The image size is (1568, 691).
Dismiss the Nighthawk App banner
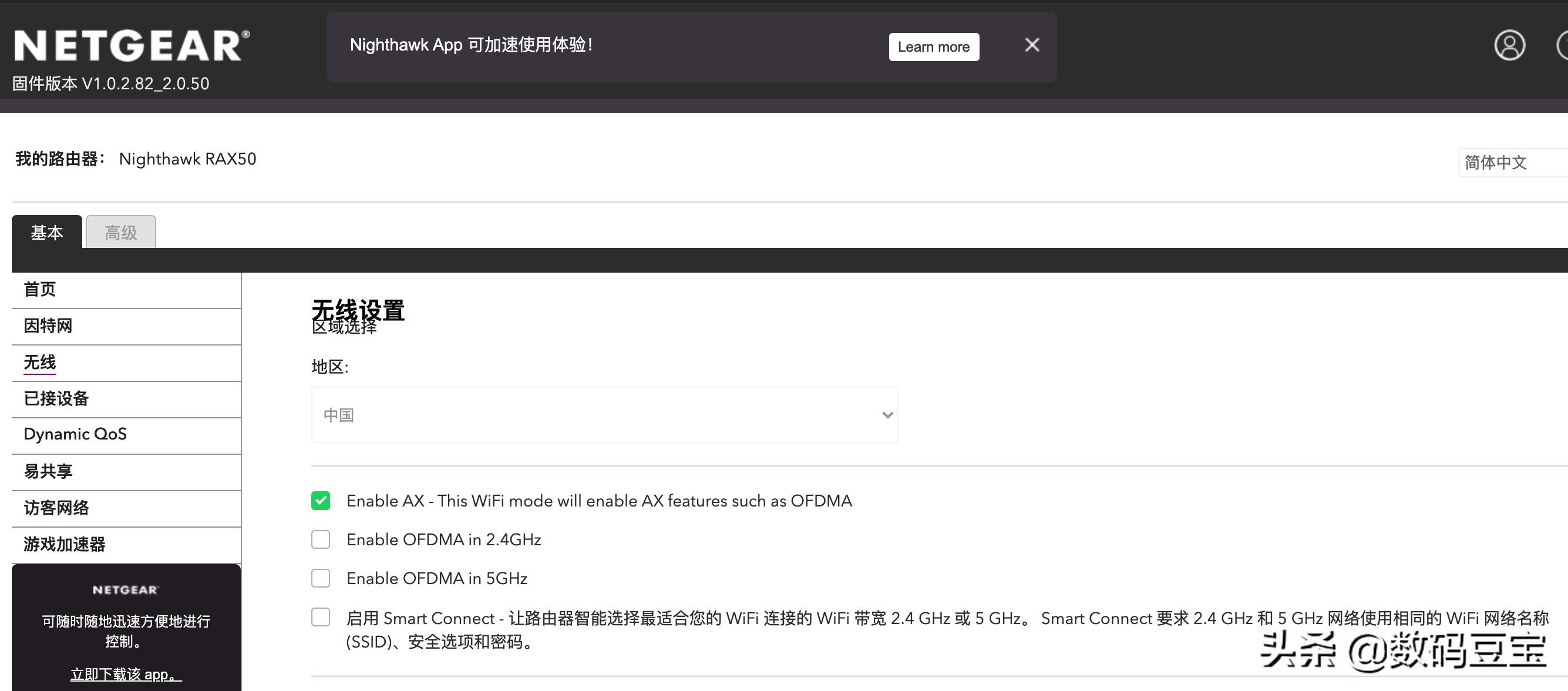click(x=1032, y=45)
